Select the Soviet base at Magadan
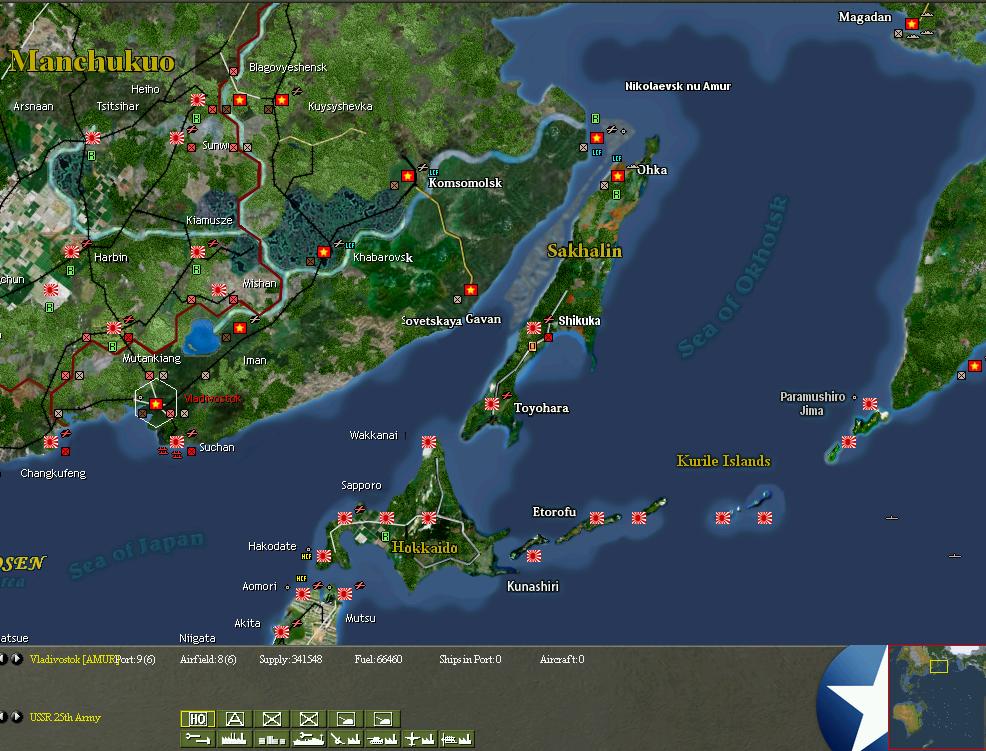This screenshot has height=751, width=986. (x=912, y=24)
